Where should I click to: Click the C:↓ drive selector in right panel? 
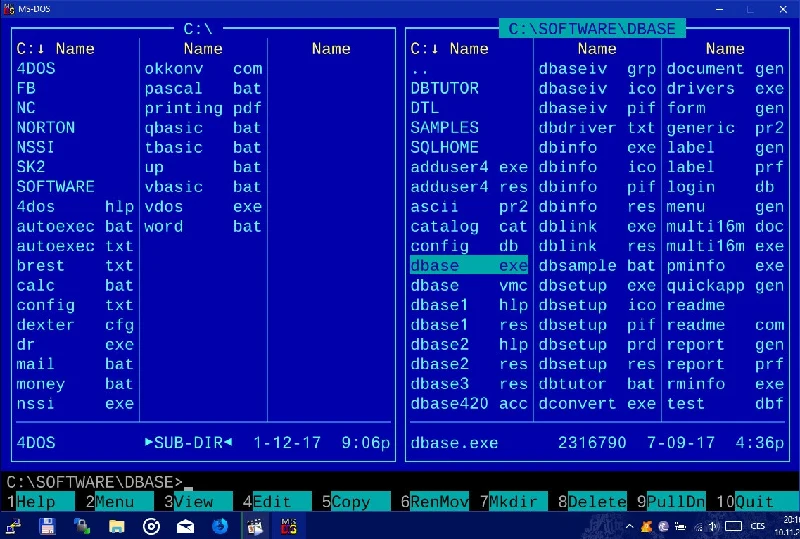tap(424, 49)
